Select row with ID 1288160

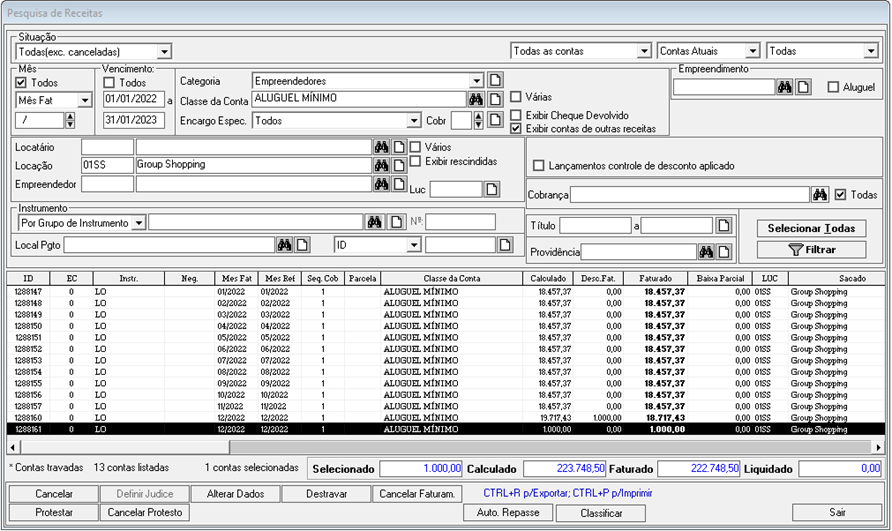(x=445, y=418)
